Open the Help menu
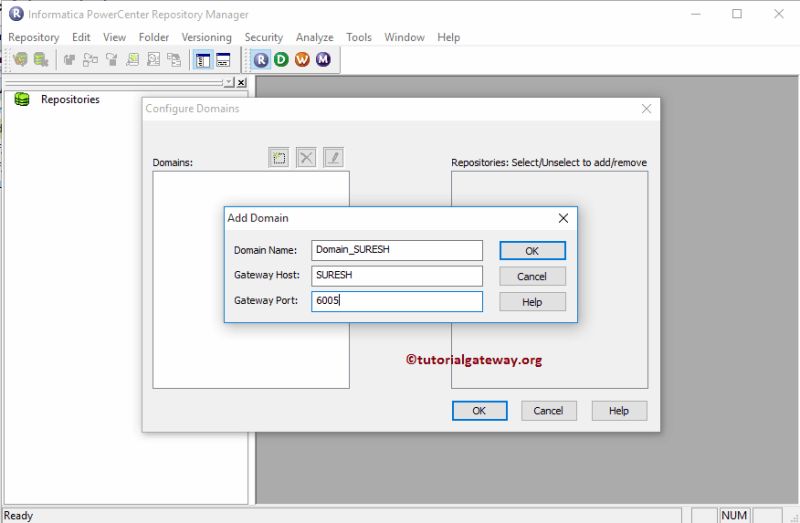Screen dimensions: 800x523 (x=448, y=37)
